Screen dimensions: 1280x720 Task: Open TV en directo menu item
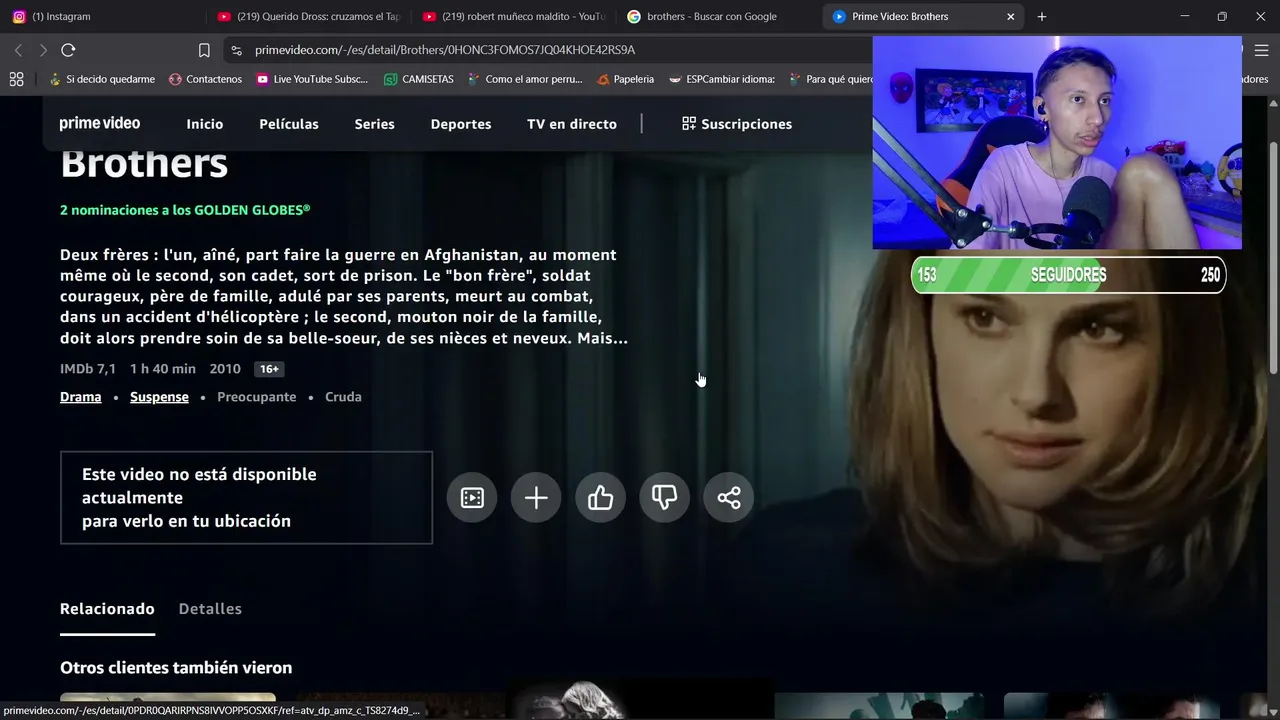pos(572,124)
